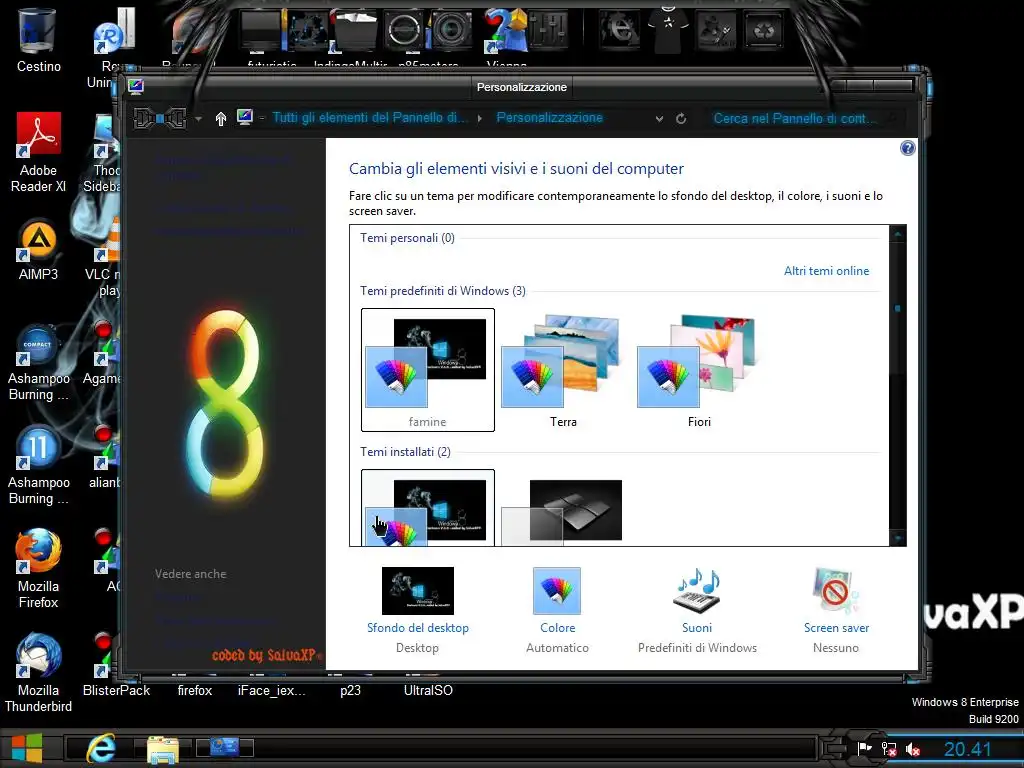Click the 20.41 taskbar clock
The height and width of the screenshot is (768, 1024).
click(x=967, y=749)
